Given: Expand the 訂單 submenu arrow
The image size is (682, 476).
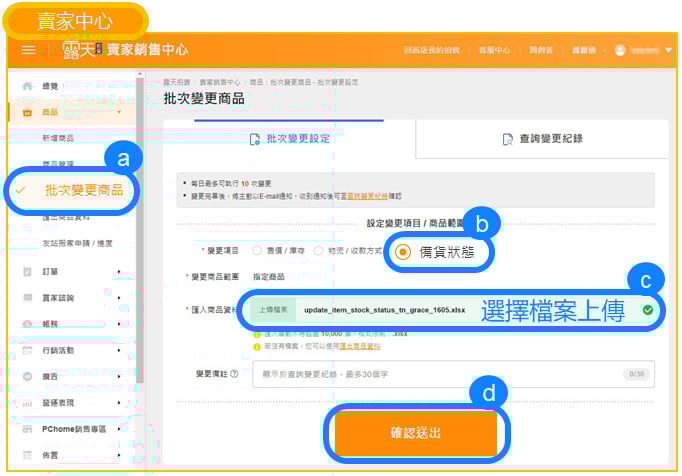Looking at the screenshot, I should (119, 271).
